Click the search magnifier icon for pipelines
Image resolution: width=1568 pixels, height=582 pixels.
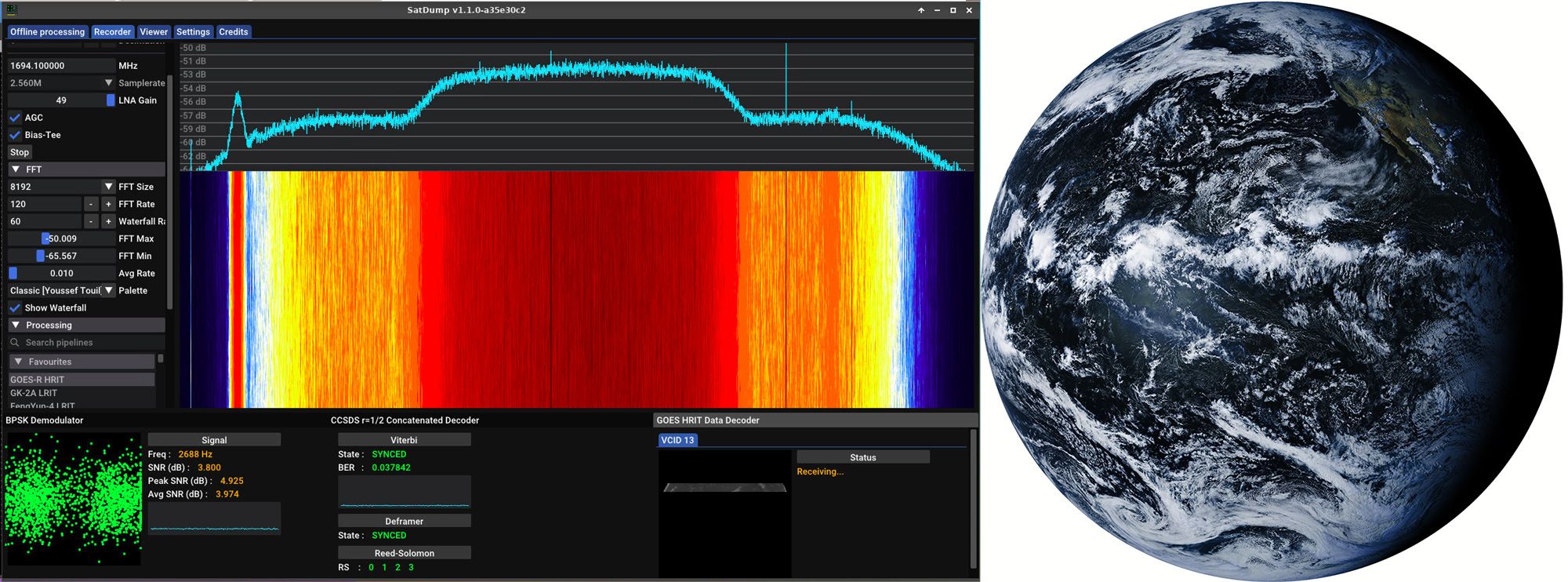click(15, 343)
